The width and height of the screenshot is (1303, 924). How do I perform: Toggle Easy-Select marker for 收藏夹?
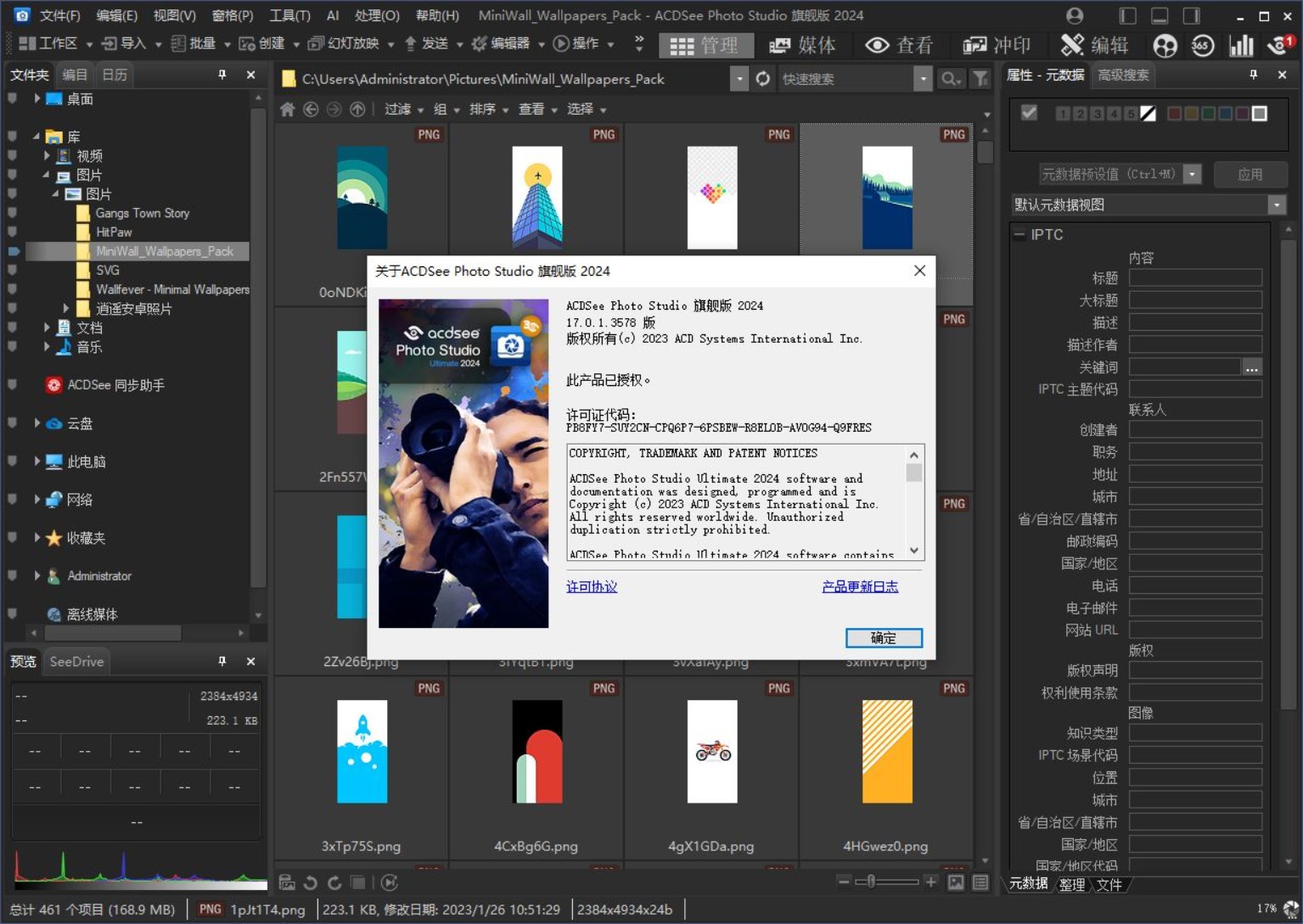tap(12, 537)
